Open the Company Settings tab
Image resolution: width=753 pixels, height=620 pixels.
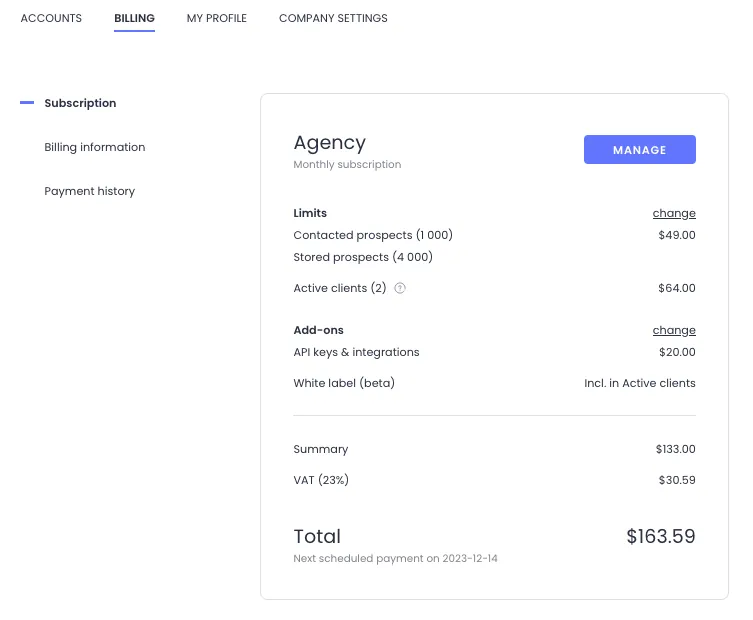coord(333,18)
